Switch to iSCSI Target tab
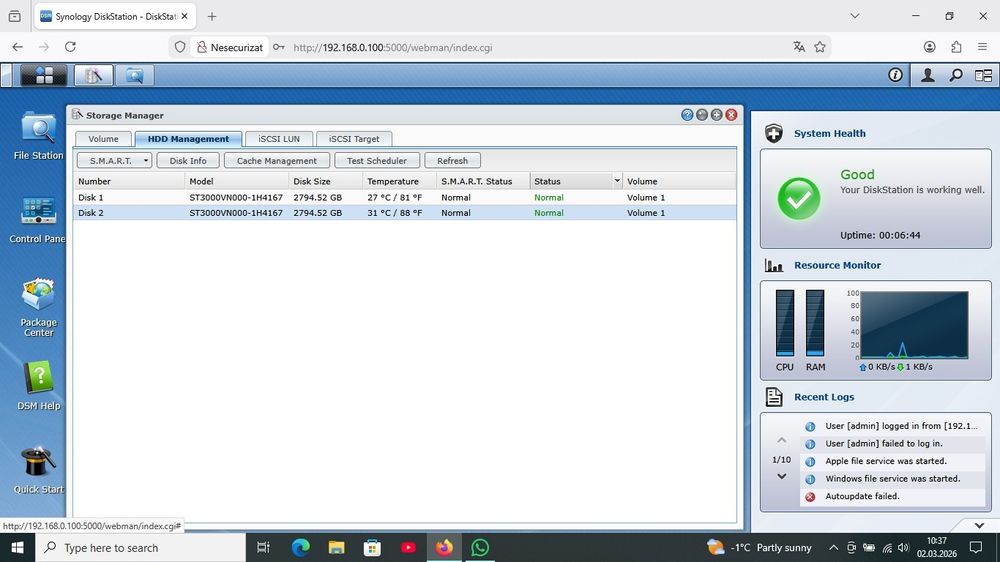 point(353,138)
